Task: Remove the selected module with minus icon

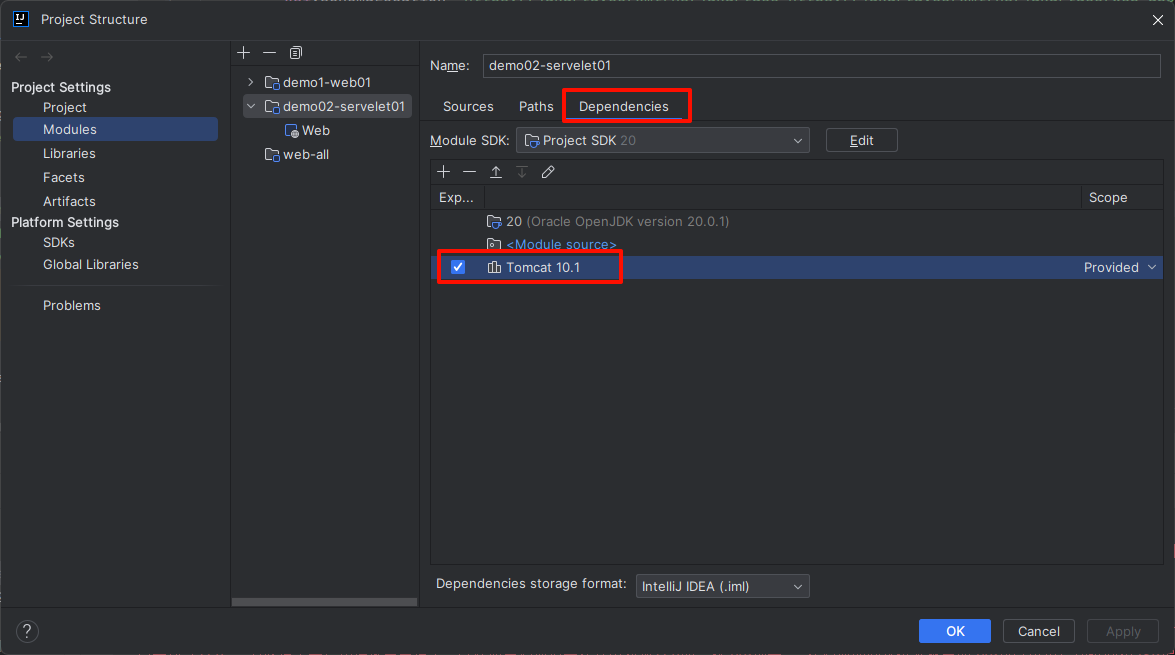Action: pos(270,52)
